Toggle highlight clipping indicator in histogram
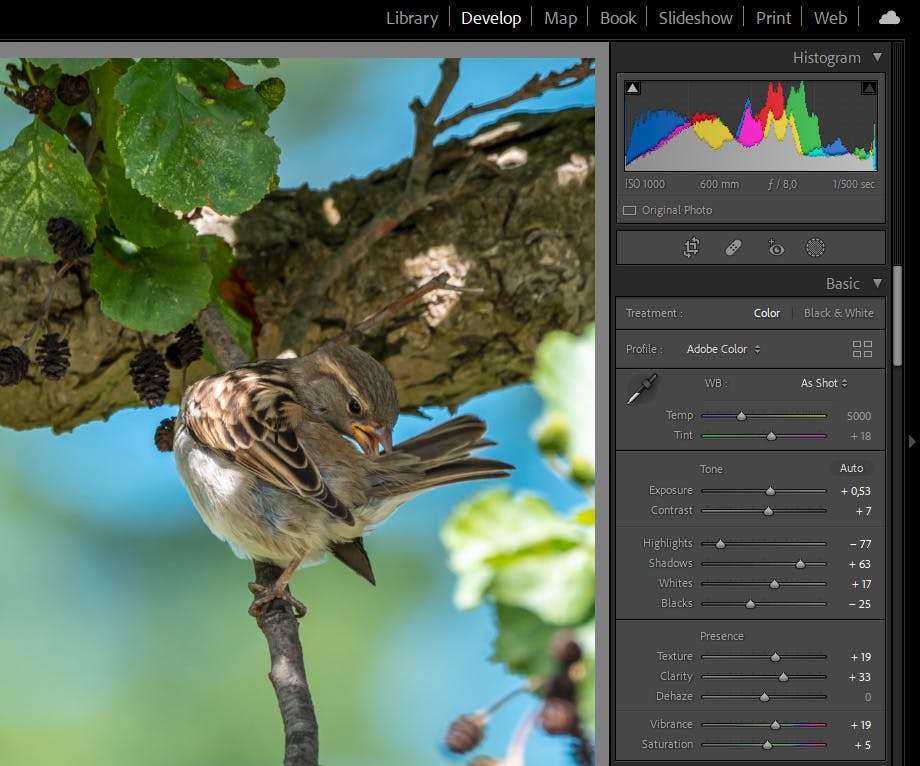Viewport: 920px width, 766px height. click(x=868, y=89)
